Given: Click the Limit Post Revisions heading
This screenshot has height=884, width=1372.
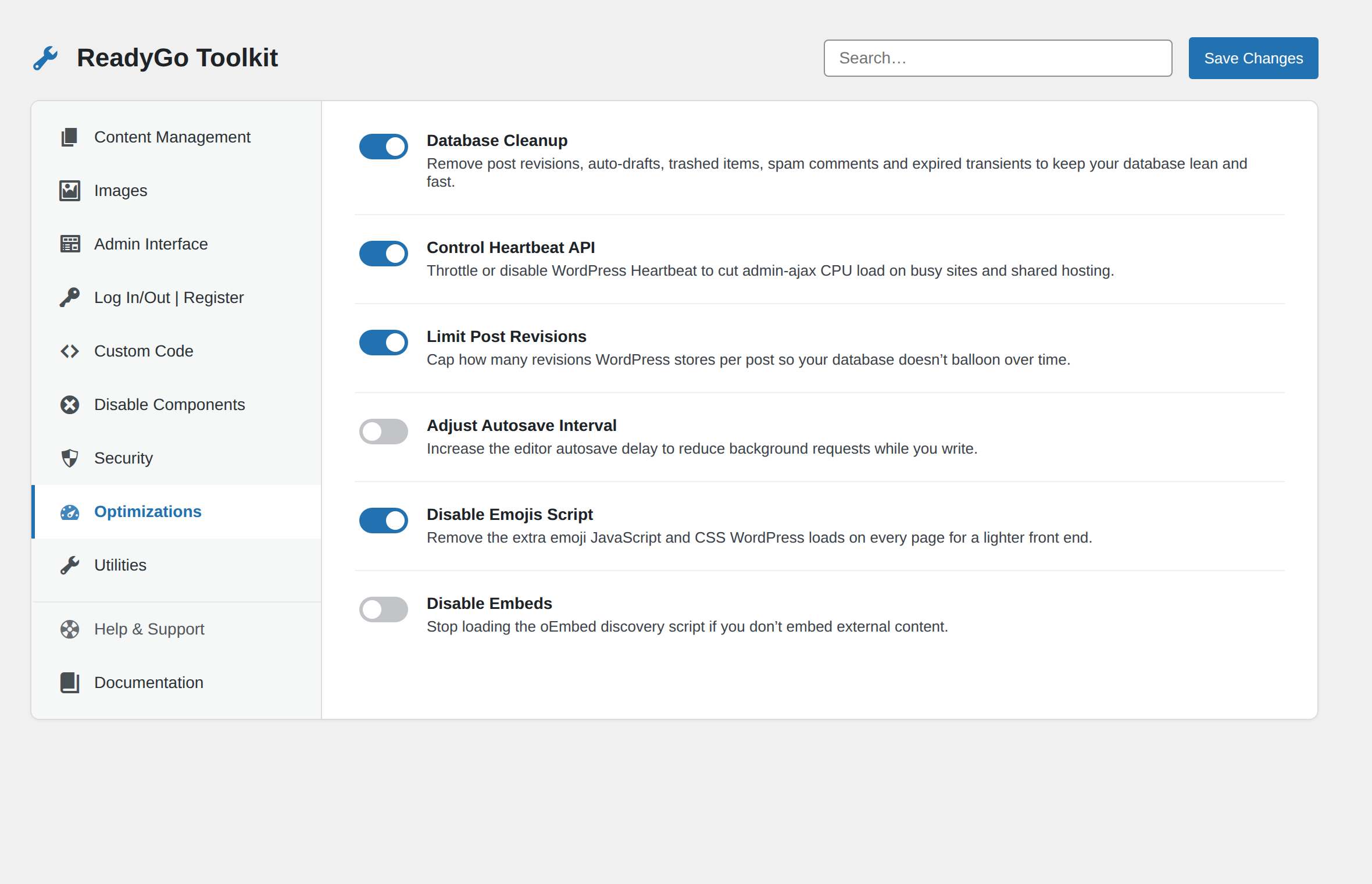Looking at the screenshot, I should coord(506,337).
